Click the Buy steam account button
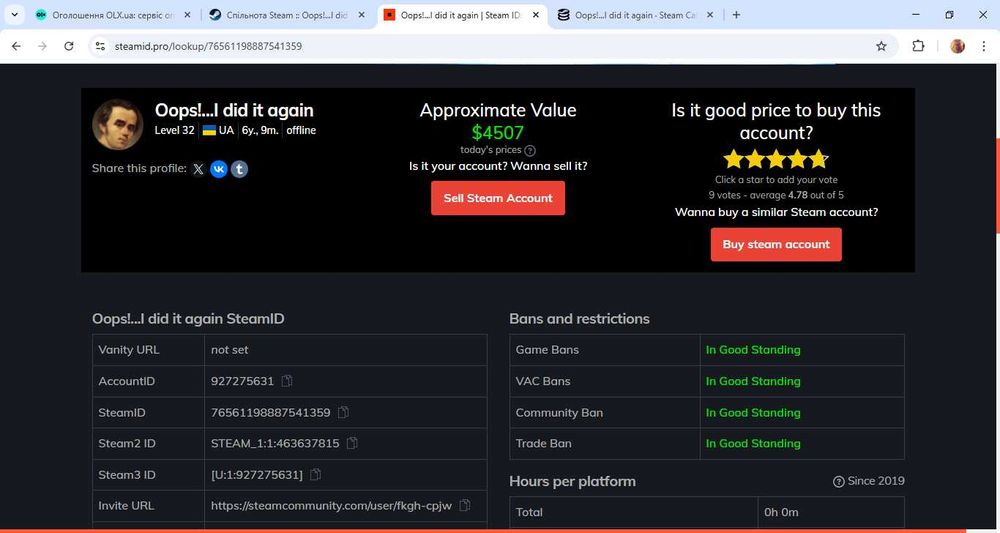Image resolution: width=1000 pixels, height=533 pixels. (x=776, y=244)
